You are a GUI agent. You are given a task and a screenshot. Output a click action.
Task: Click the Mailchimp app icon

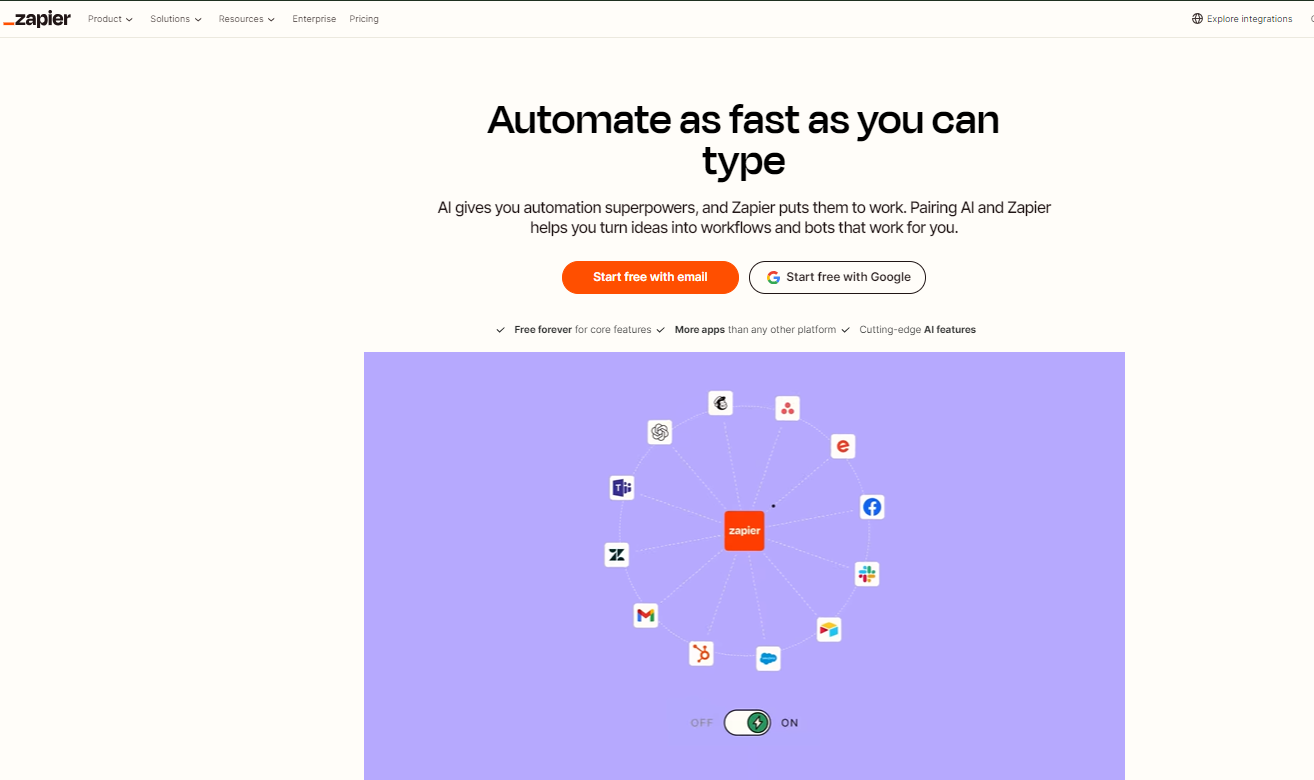pyautogui.click(x=721, y=403)
